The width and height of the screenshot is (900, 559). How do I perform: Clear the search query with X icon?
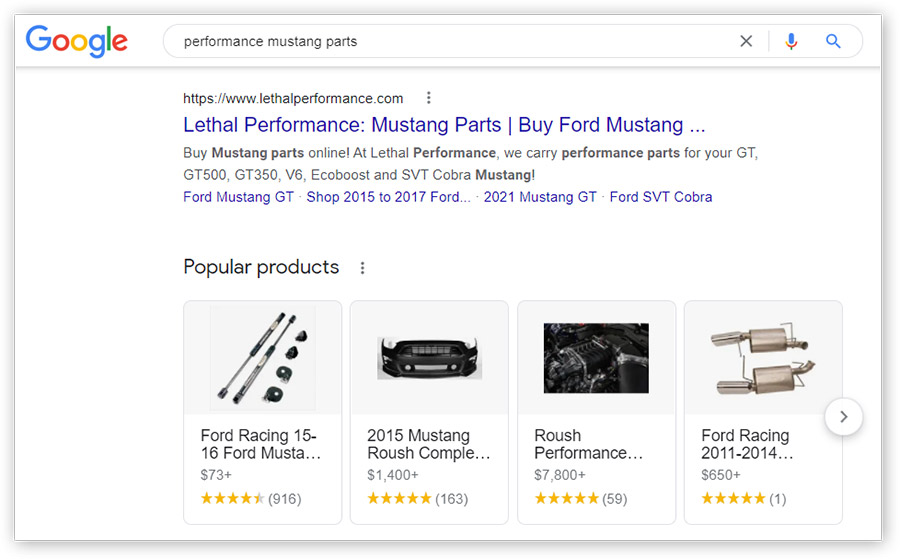coord(746,41)
